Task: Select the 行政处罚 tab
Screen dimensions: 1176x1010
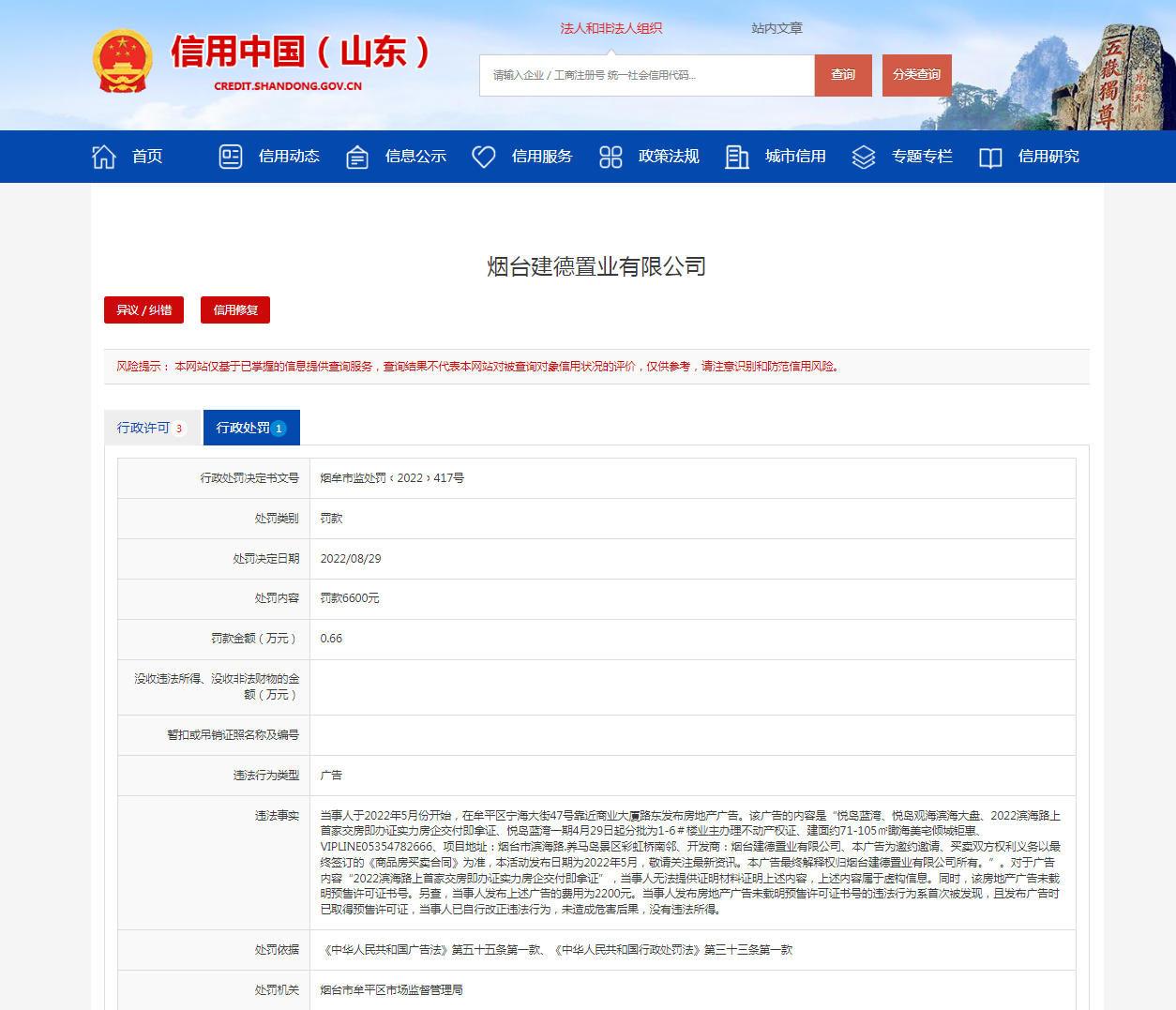Action: coord(251,428)
